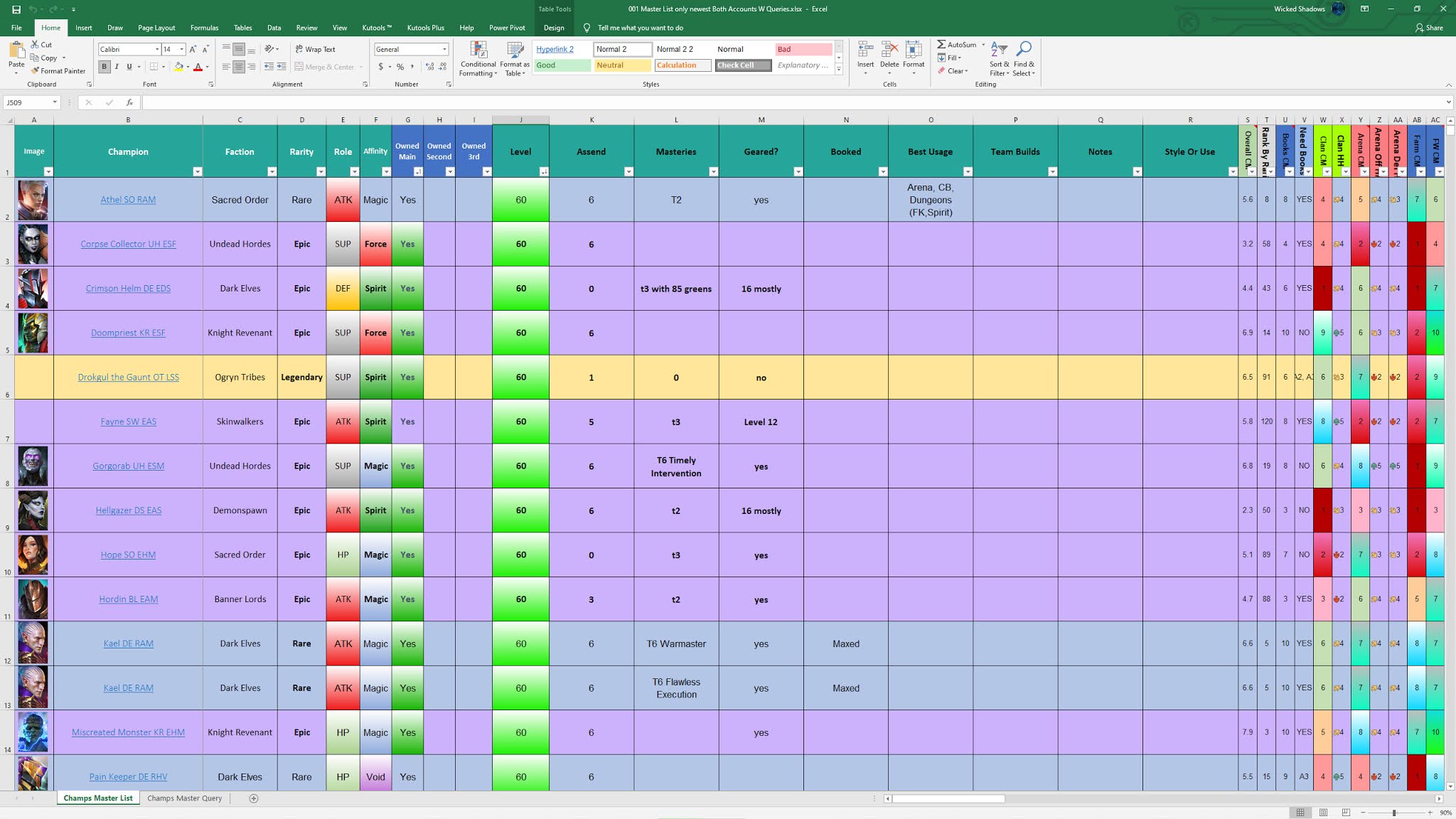The width and height of the screenshot is (1456, 819).
Task: Open the File menu tab
Action: coord(16,28)
